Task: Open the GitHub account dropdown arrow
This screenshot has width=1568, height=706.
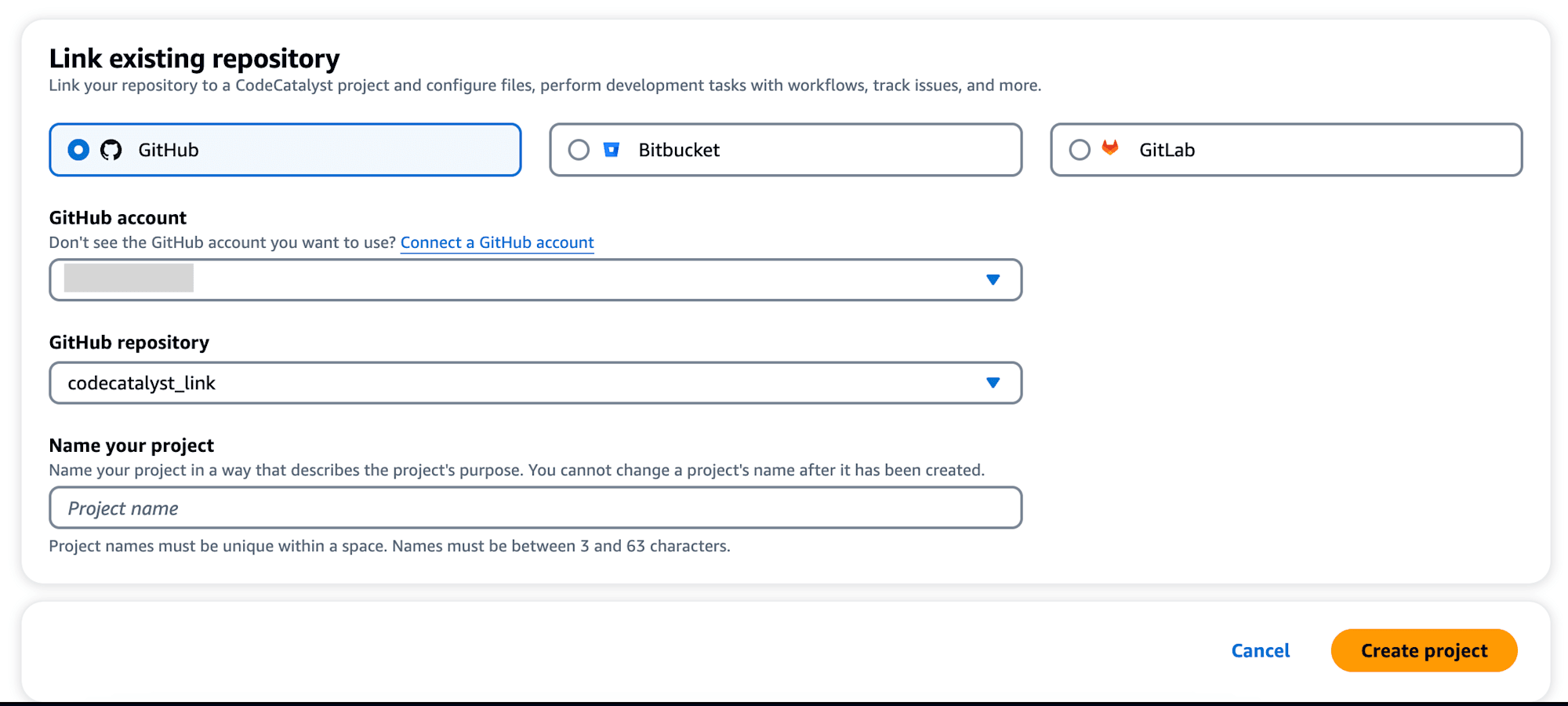Action: 993,280
